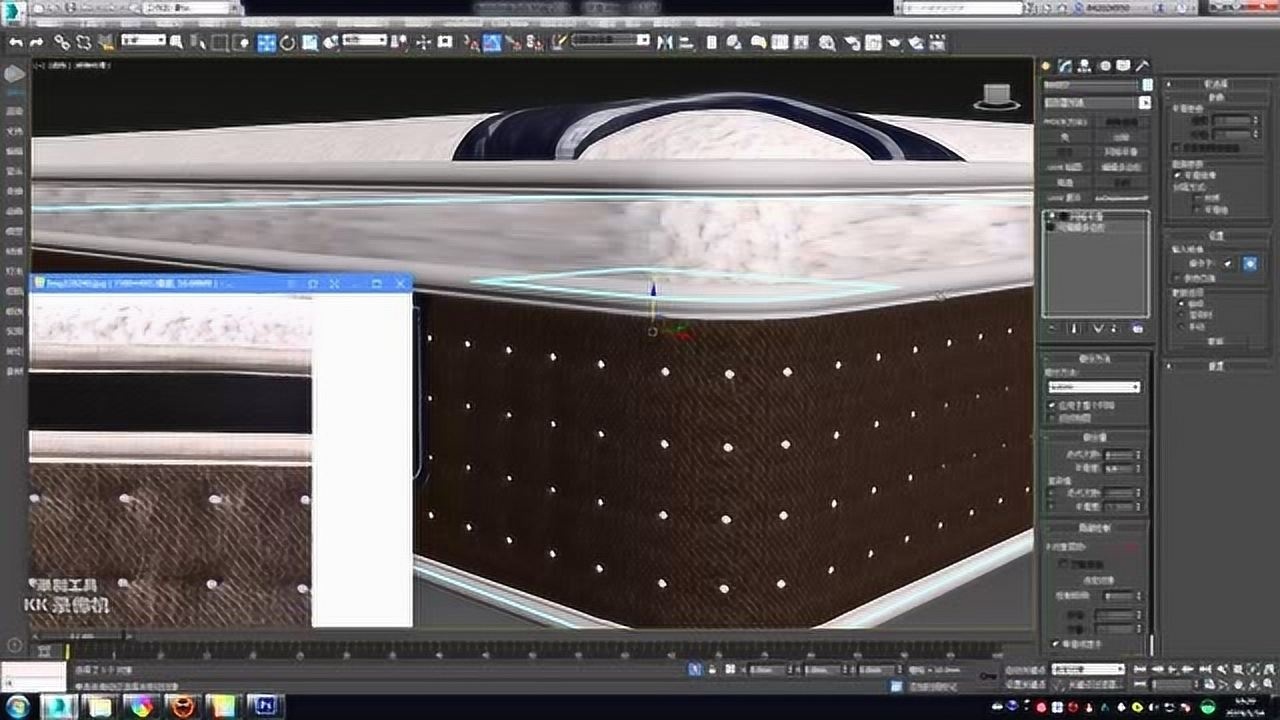Viewport: 1280px width, 720px height.
Task: Click the ViewCube in viewport corner
Action: coord(995,96)
